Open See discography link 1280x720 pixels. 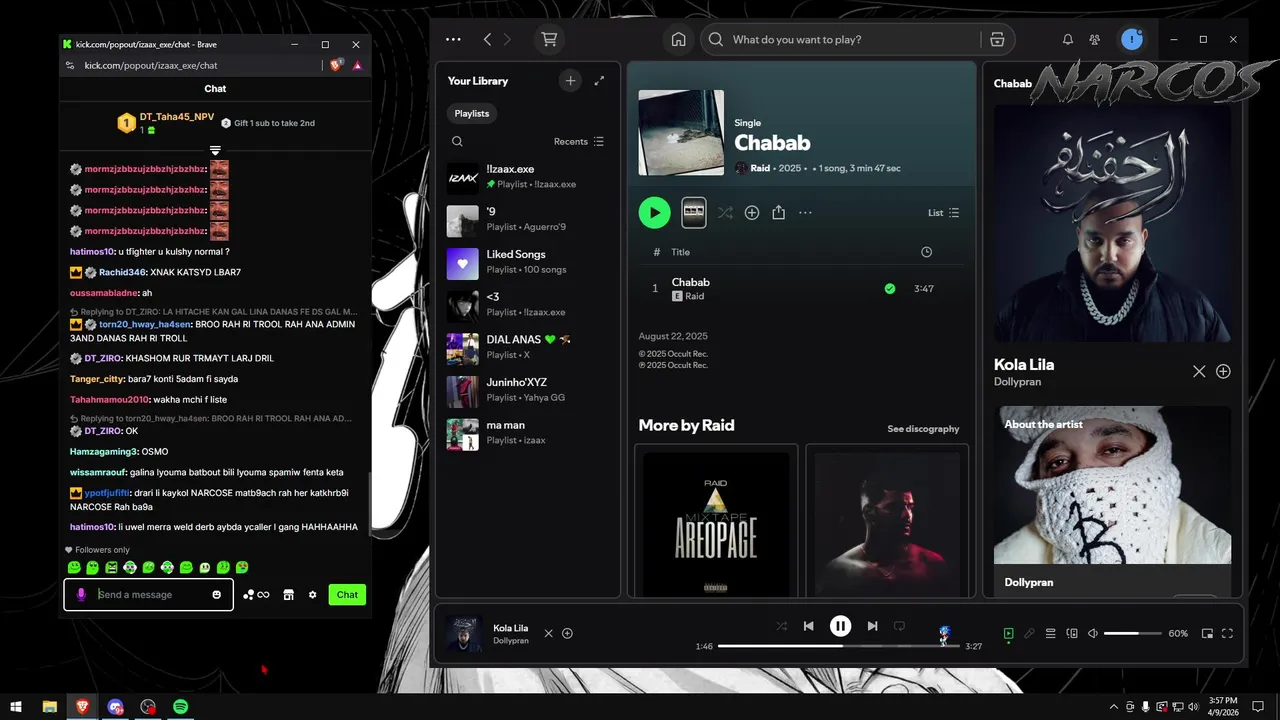923,429
